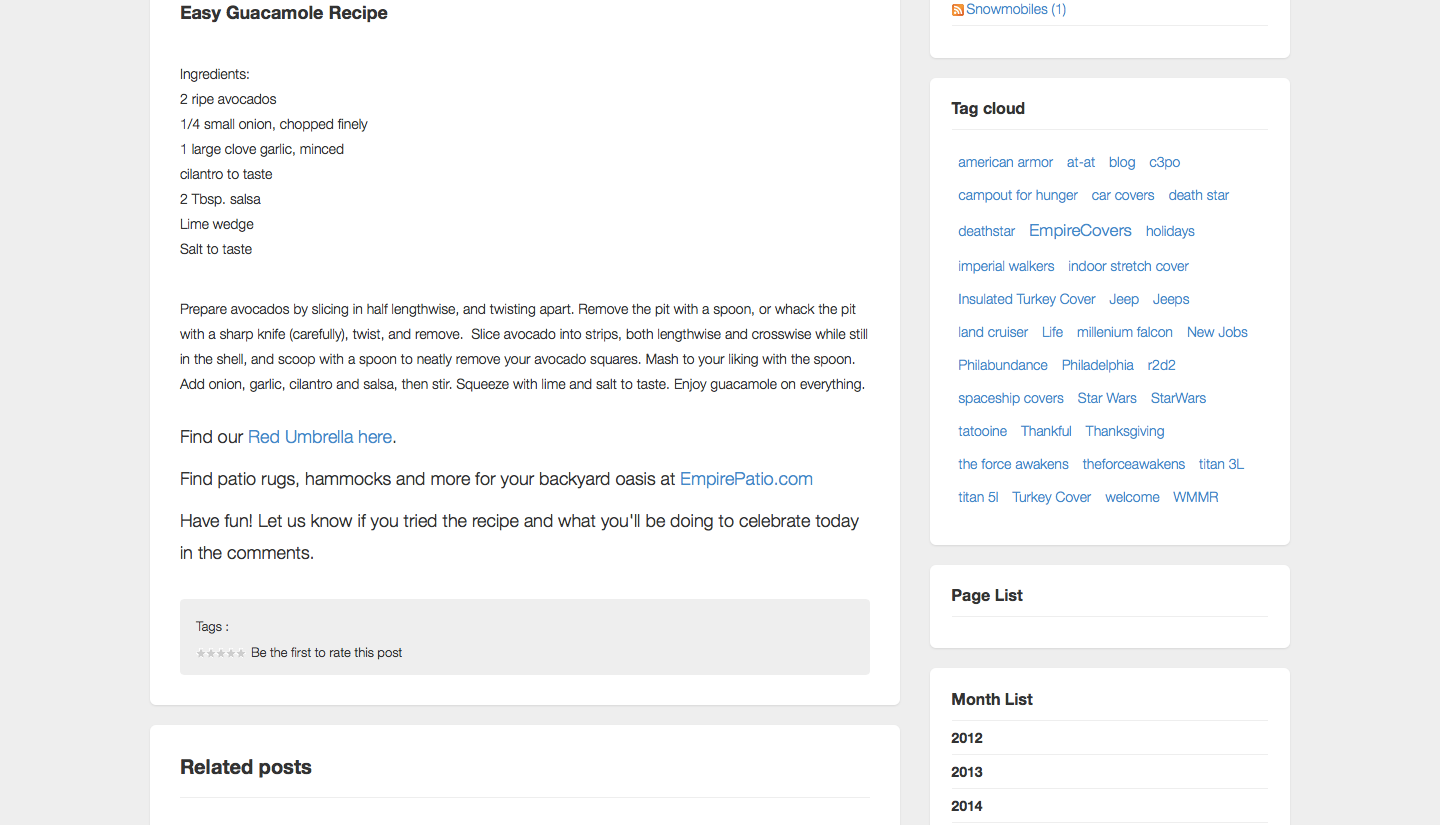Click the campout for hunger tag
The width and height of the screenshot is (1440, 825).
click(1017, 195)
